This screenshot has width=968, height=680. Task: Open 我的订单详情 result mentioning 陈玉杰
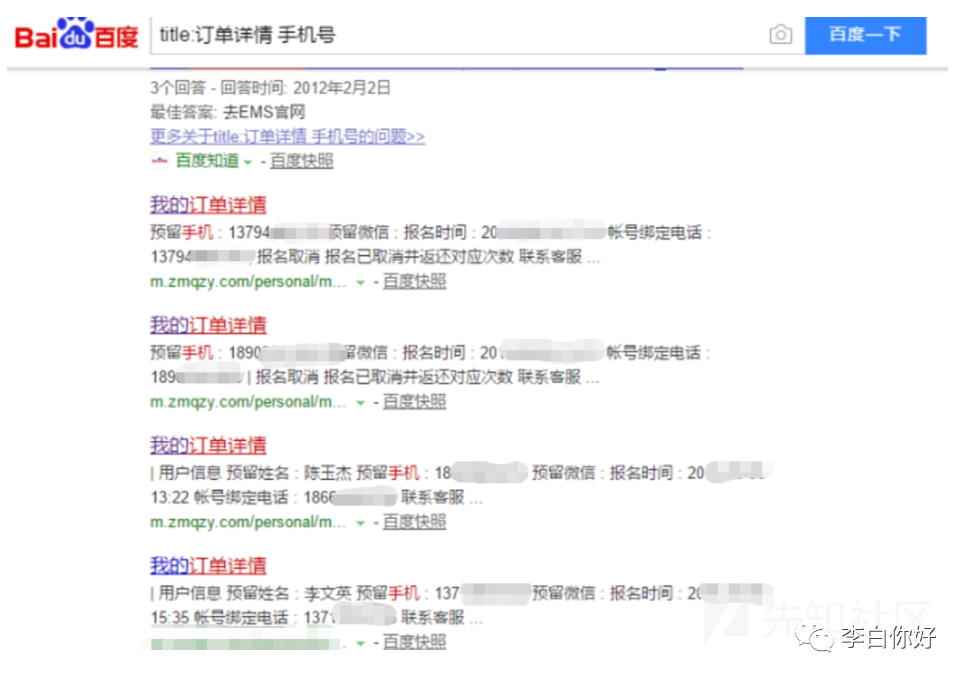208,445
